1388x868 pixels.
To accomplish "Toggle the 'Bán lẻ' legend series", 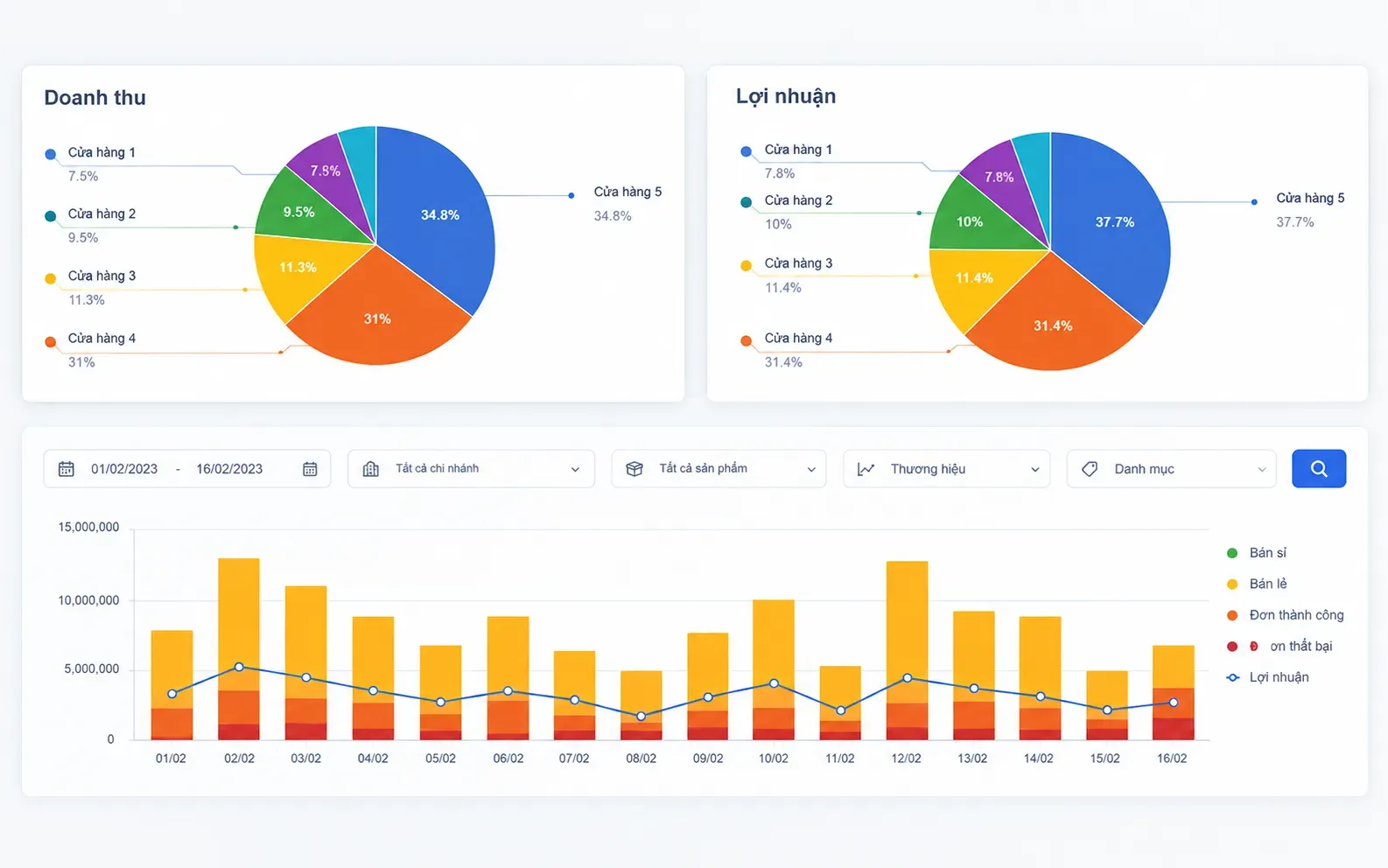I will (1257, 584).
